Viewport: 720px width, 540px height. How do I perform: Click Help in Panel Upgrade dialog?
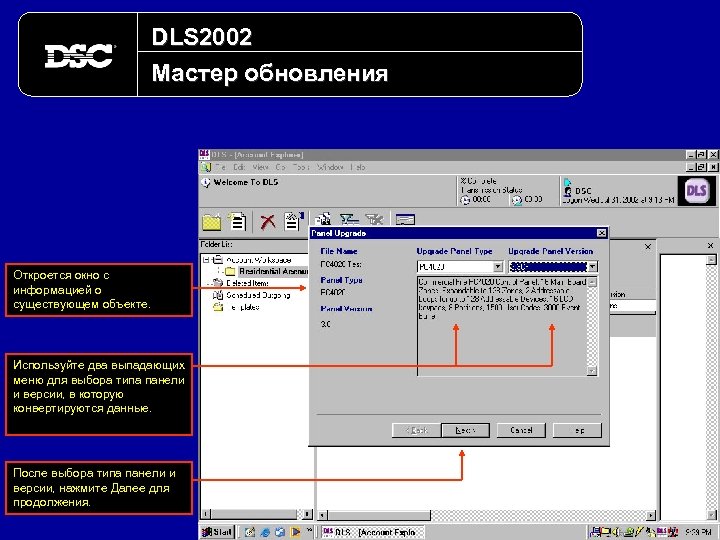click(x=577, y=430)
